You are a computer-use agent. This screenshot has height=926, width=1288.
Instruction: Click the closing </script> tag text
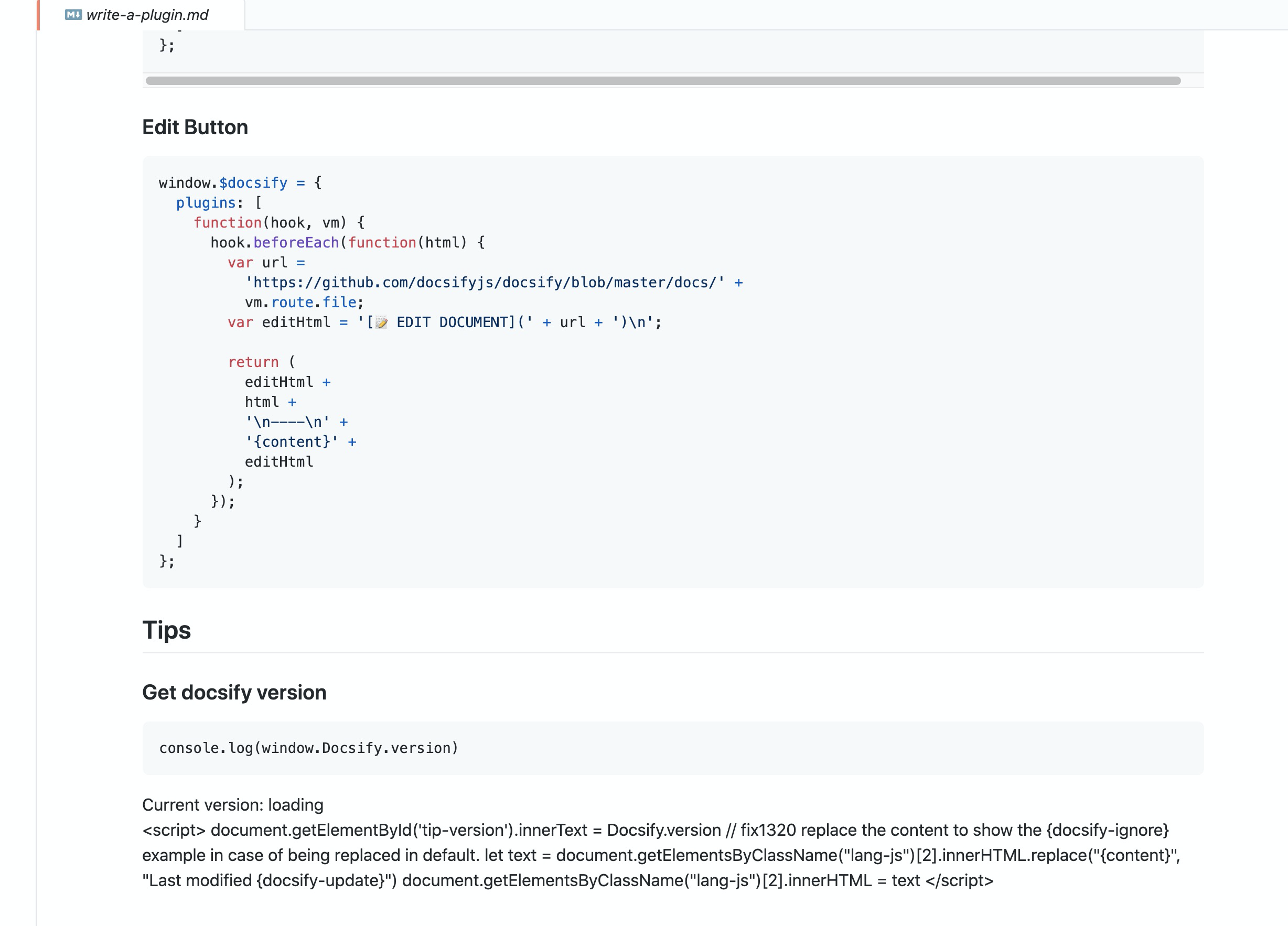tap(959, 880)
